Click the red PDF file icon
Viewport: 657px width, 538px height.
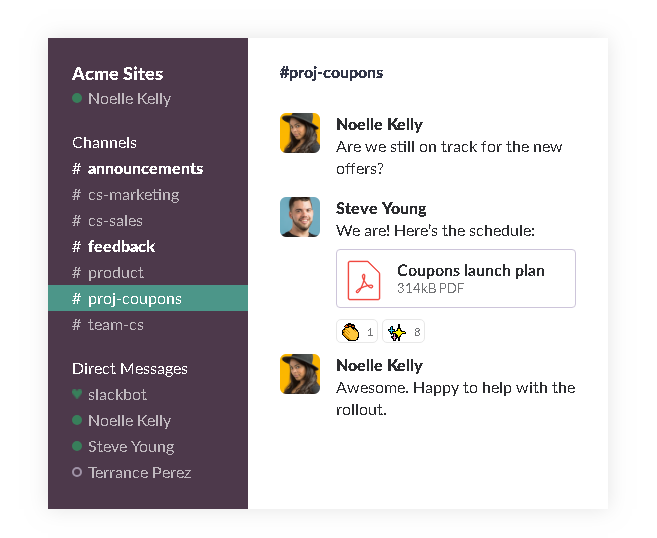pyautogui.click(x=364, y=279)
